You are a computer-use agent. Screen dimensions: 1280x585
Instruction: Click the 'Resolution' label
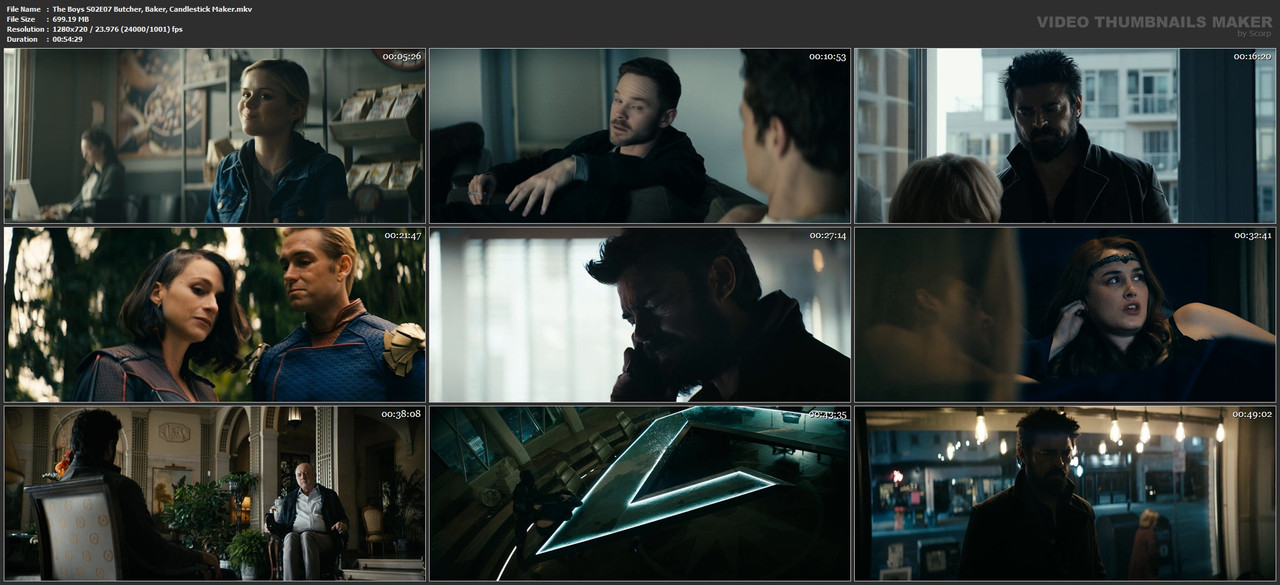pyautogui.click(x=24, y=29)
